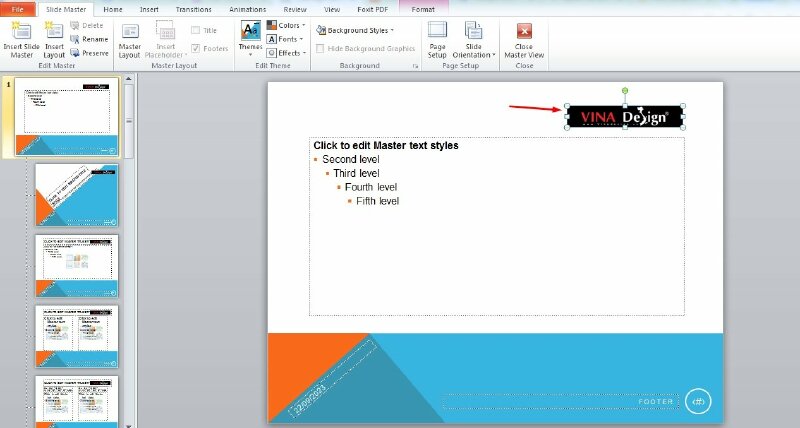
Task: Close Master View
Action: (524, 40)
